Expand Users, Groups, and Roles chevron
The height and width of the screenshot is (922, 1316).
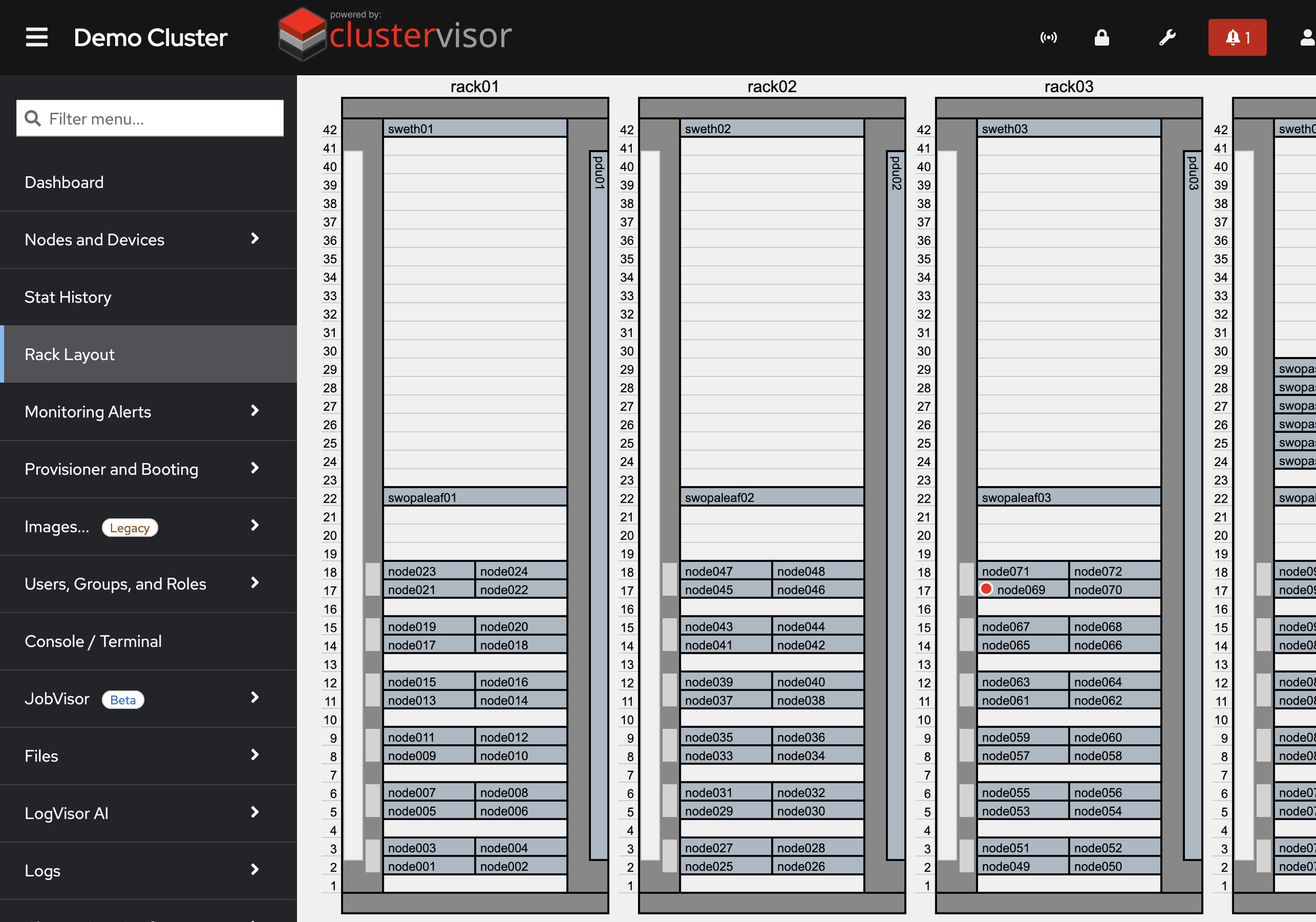[255, 582]
